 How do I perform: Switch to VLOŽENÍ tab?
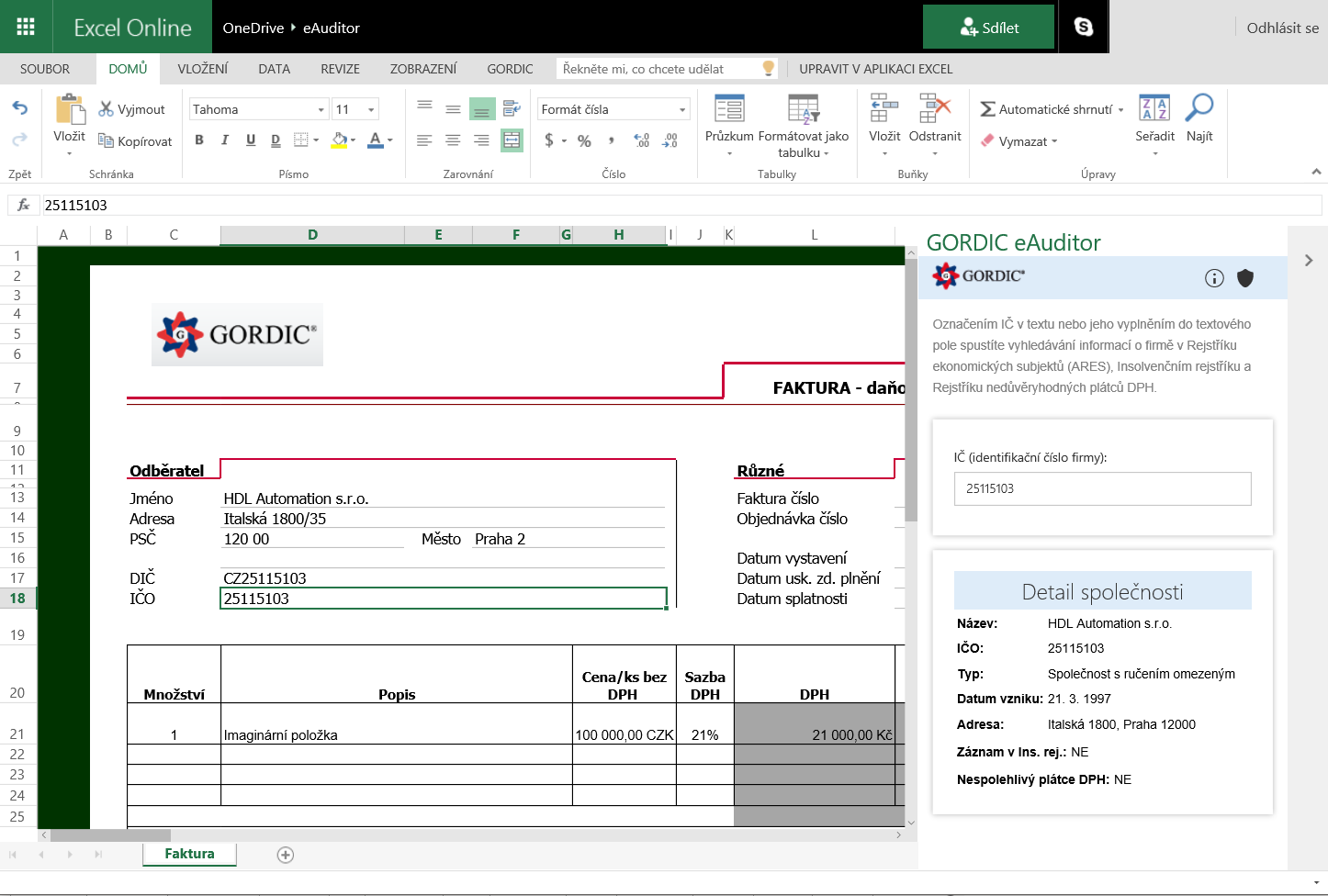(203, 69)
